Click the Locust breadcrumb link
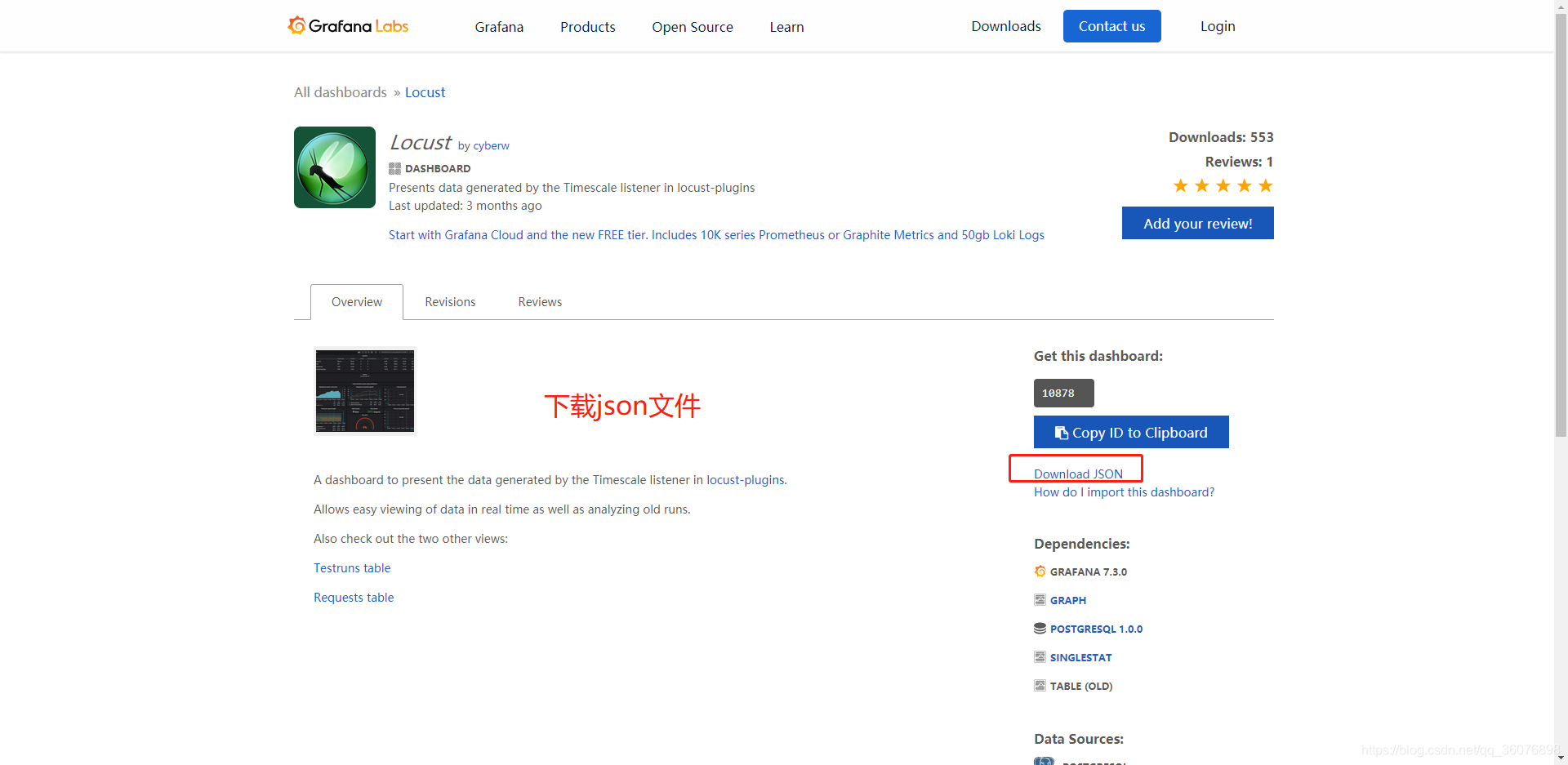The width and height of the screenshot is (1568, 765). (425, 92)
